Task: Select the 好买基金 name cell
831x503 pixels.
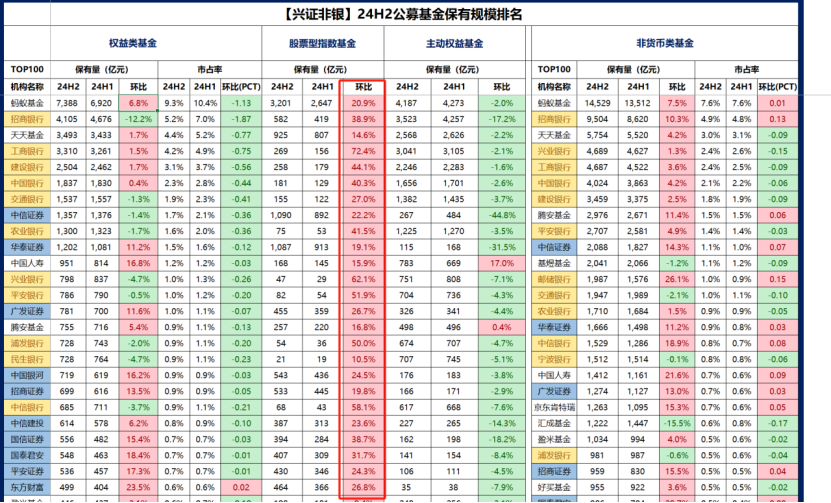Action: pyautogui.click(x=554, y=487)
